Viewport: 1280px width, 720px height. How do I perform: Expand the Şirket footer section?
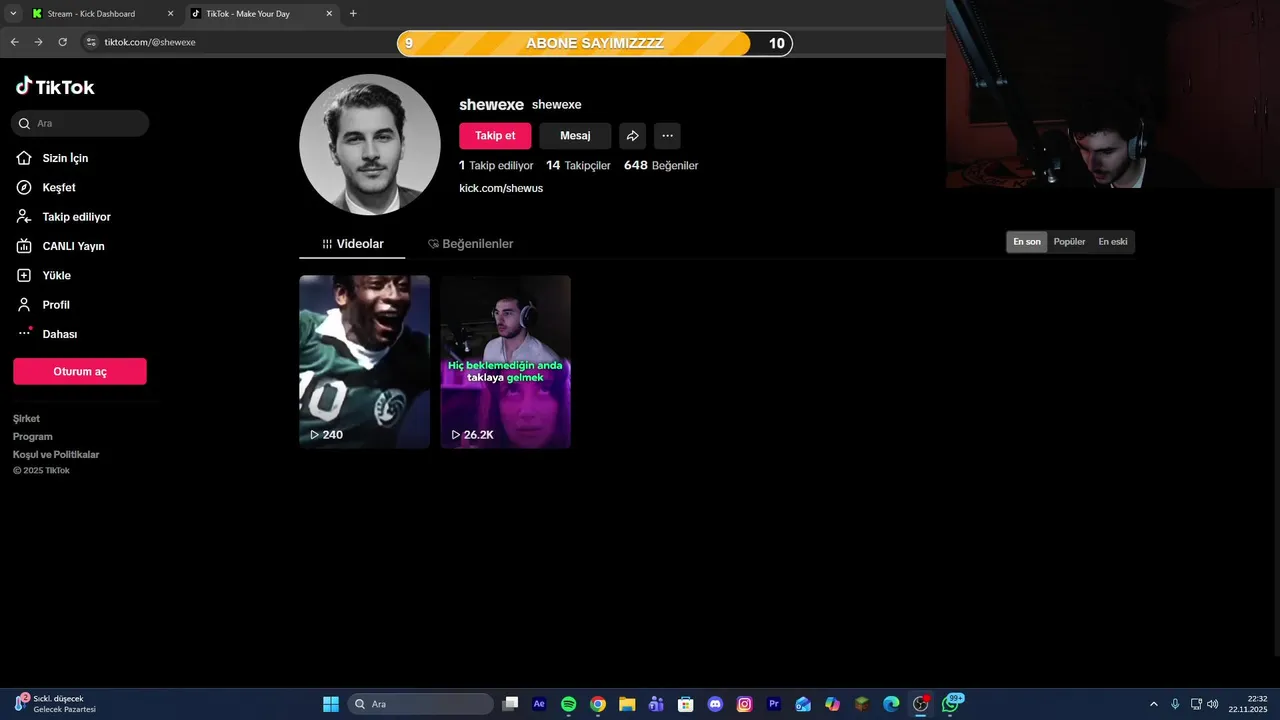point(27,419)
